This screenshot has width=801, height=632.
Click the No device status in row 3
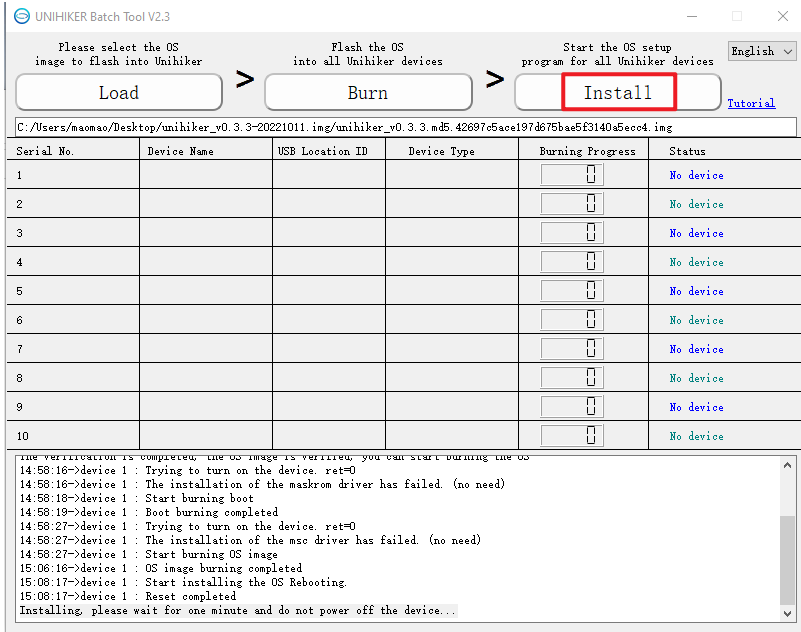tap(696, 233)
